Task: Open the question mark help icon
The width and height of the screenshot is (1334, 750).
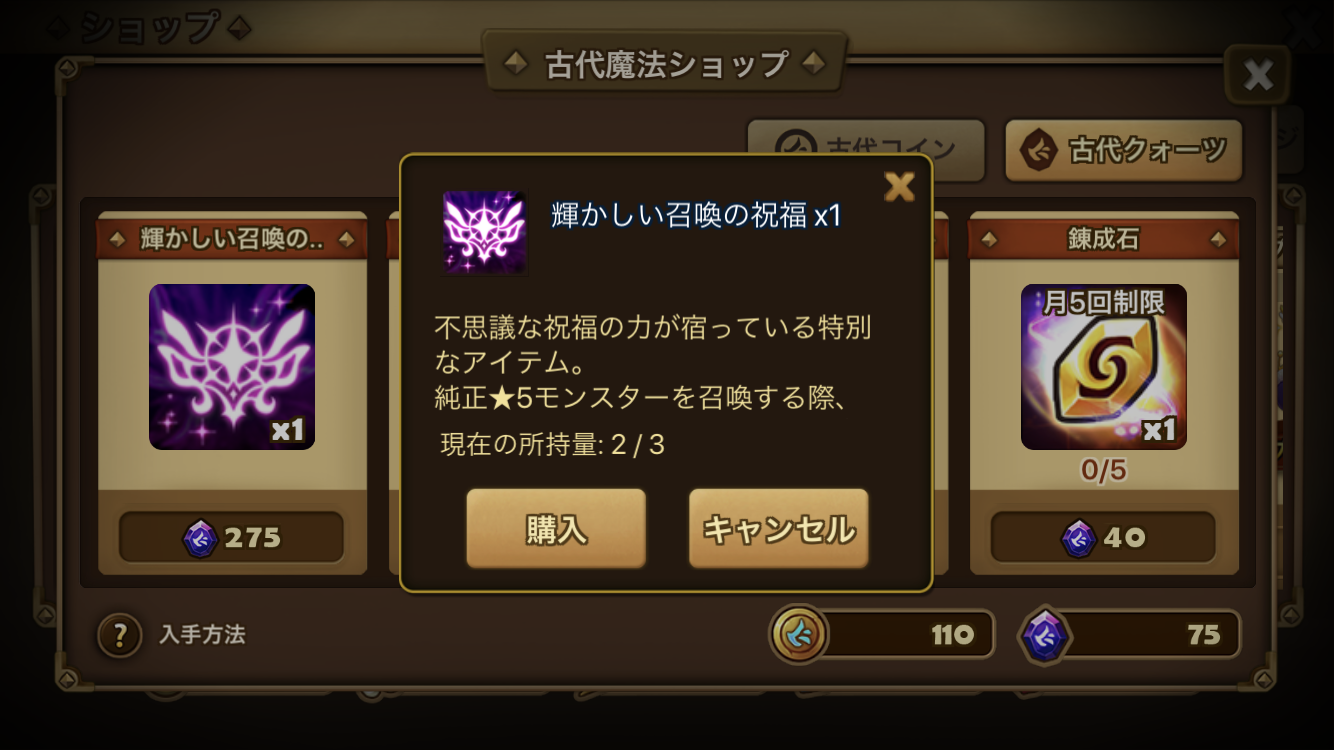Action: coord(120,635)
